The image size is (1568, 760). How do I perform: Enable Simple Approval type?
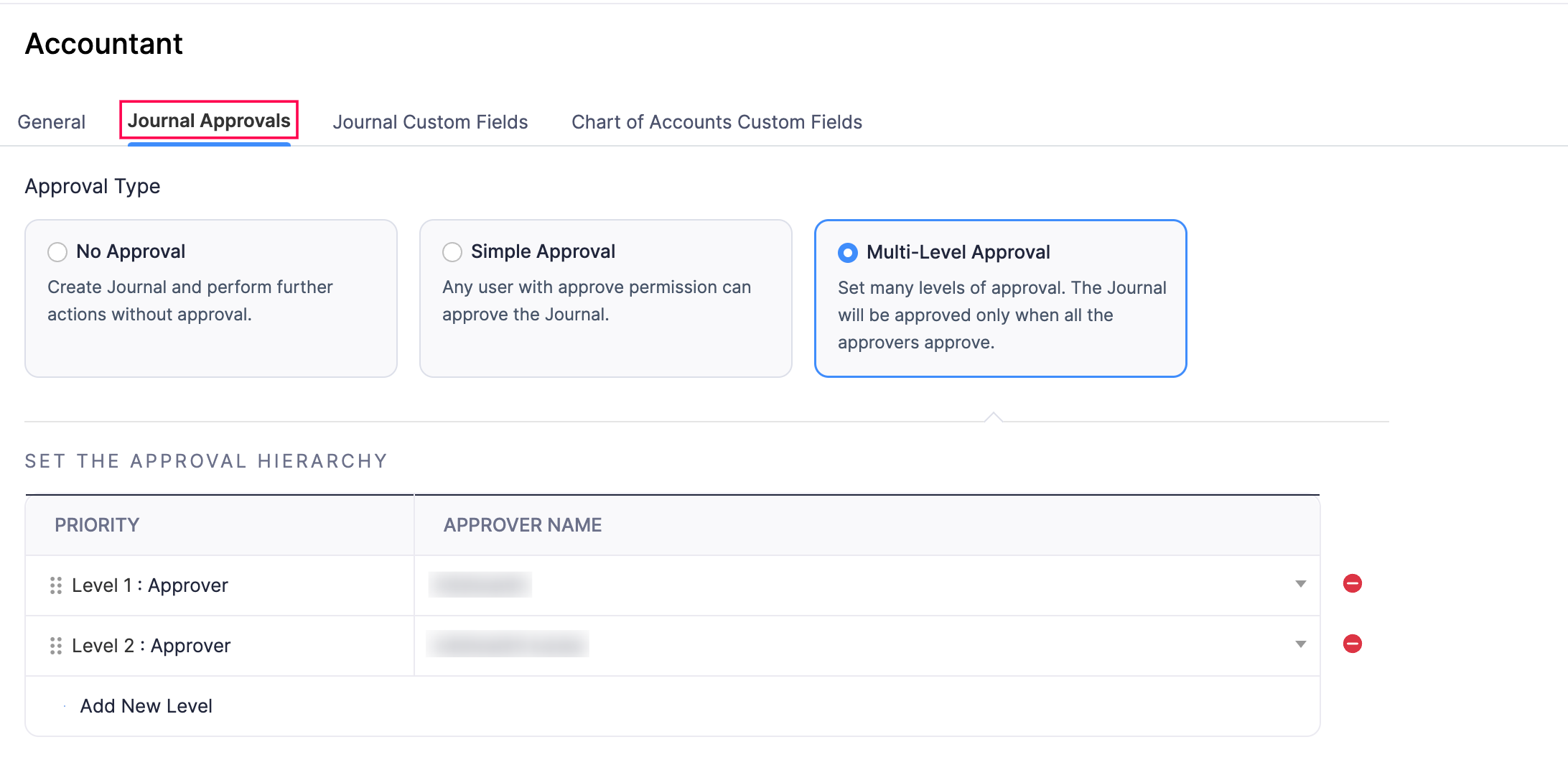tap(542, 252)
